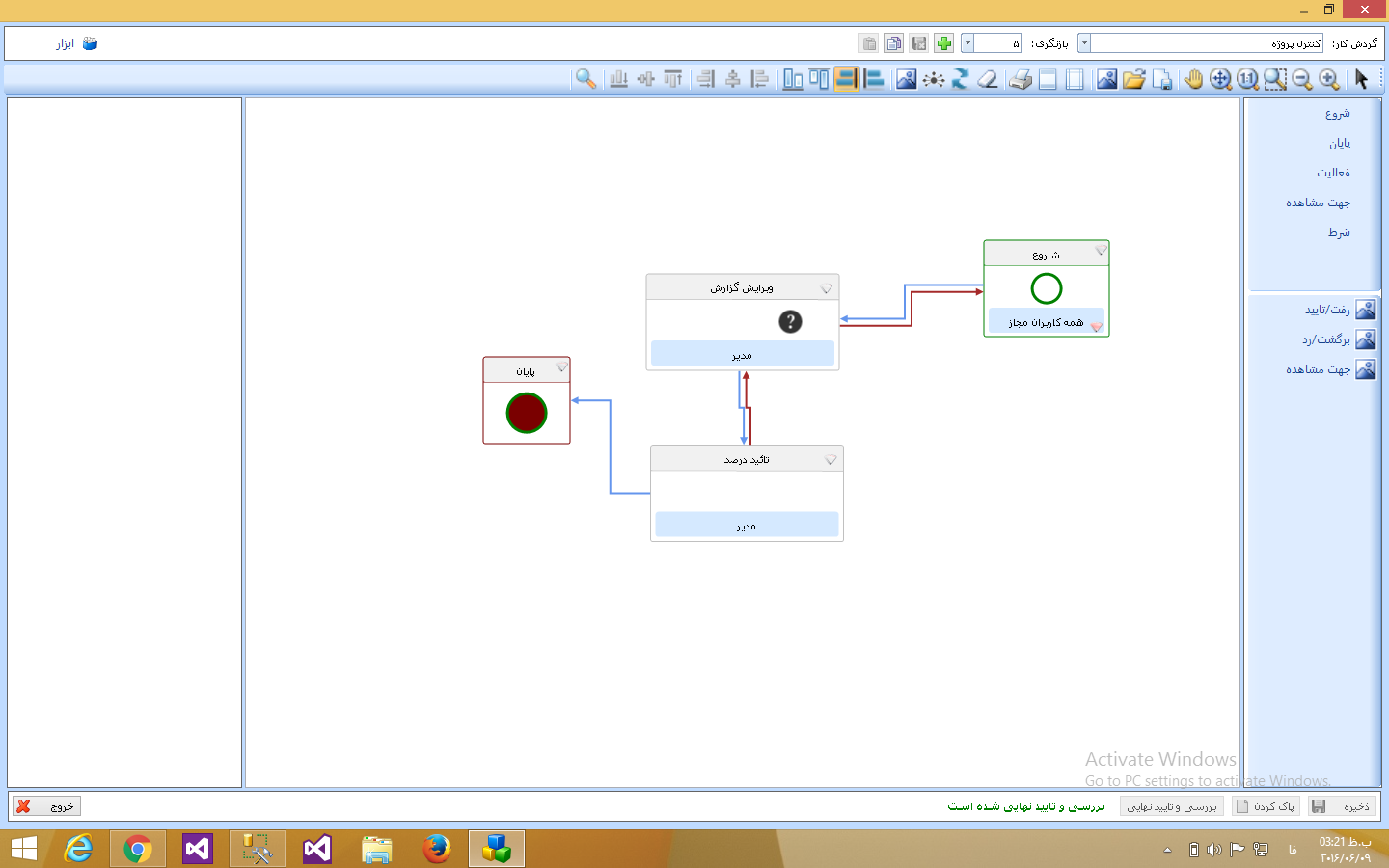Viewport: 1389px width, 868px height.
Task: Select the hand pan tool
Action: tap(1193, 79)
